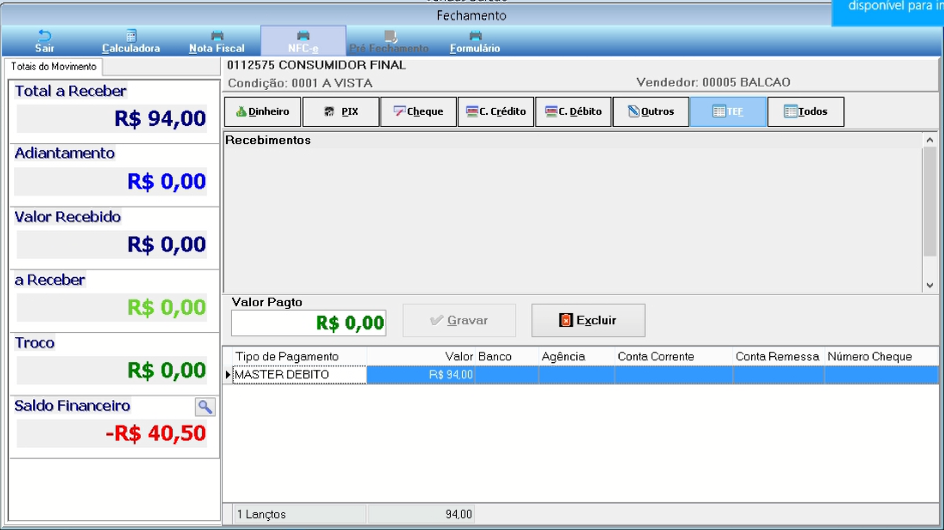Screen dimensions: 944x530
Task: Choose PIX payment method
Action: pyautogui.click(x=341, y=111)
